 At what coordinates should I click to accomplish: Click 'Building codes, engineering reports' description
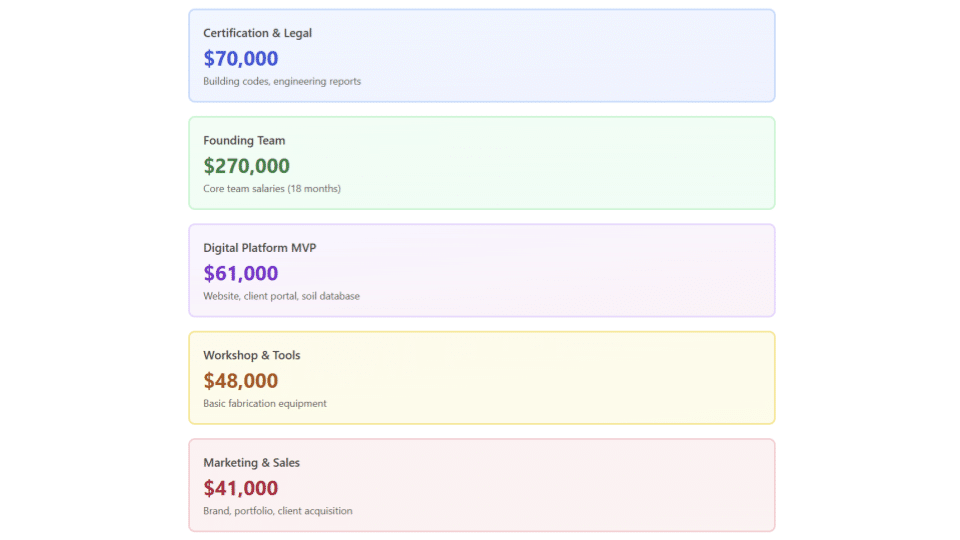pyautogui.click(x=282, y=81)
